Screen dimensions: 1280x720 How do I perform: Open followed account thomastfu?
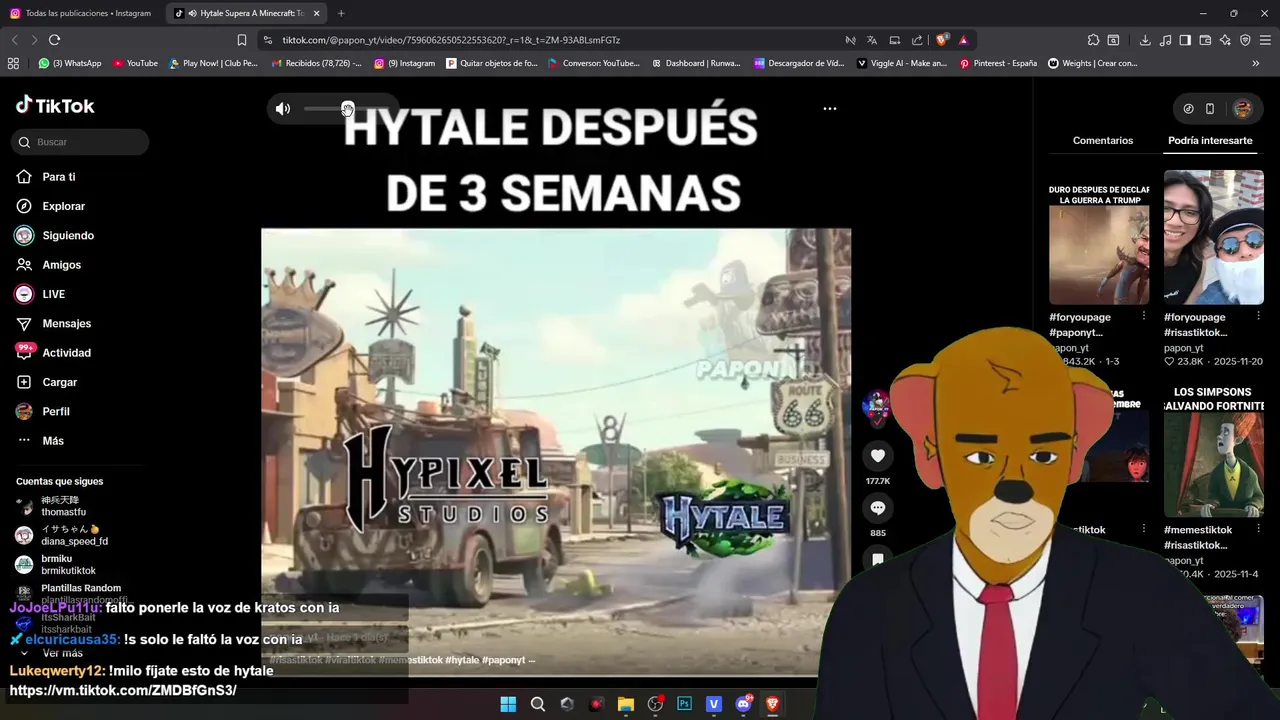click(x=63, y=506)
